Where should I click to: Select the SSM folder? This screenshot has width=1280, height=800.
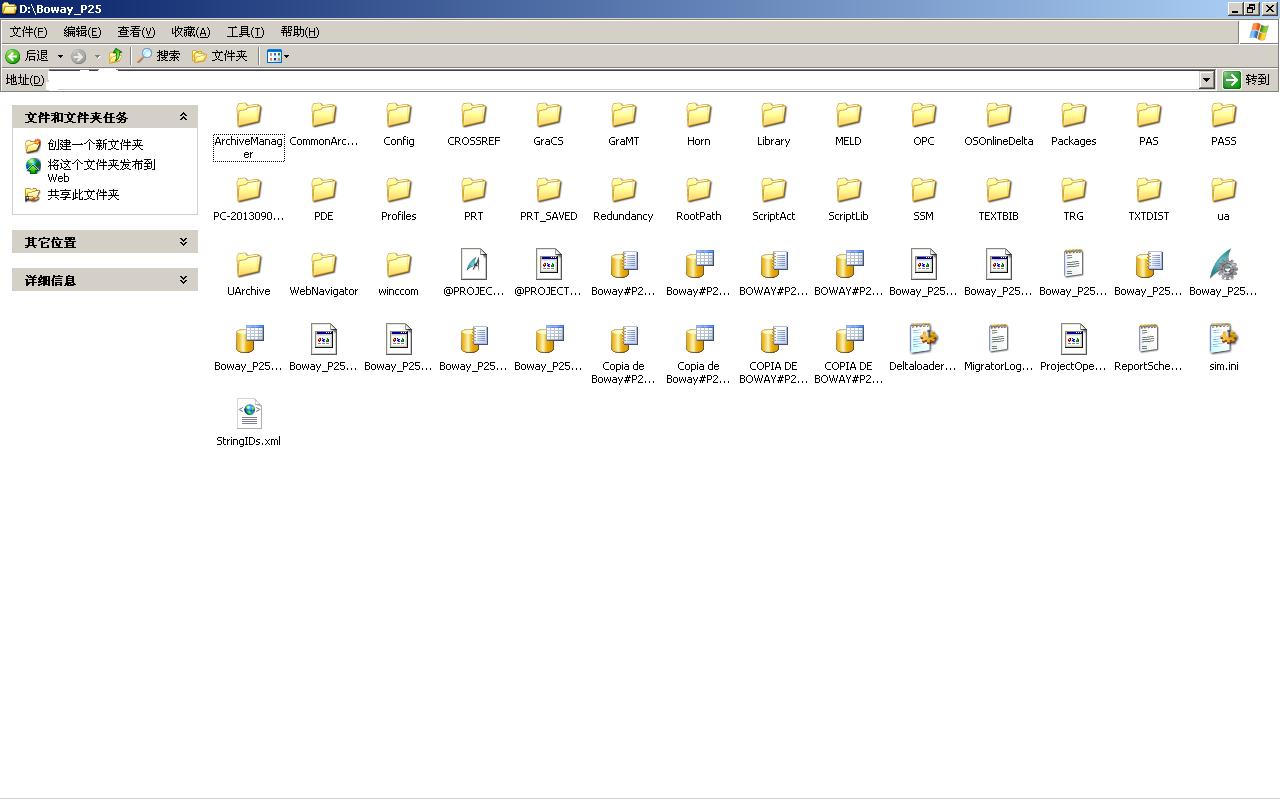point(924,200)
